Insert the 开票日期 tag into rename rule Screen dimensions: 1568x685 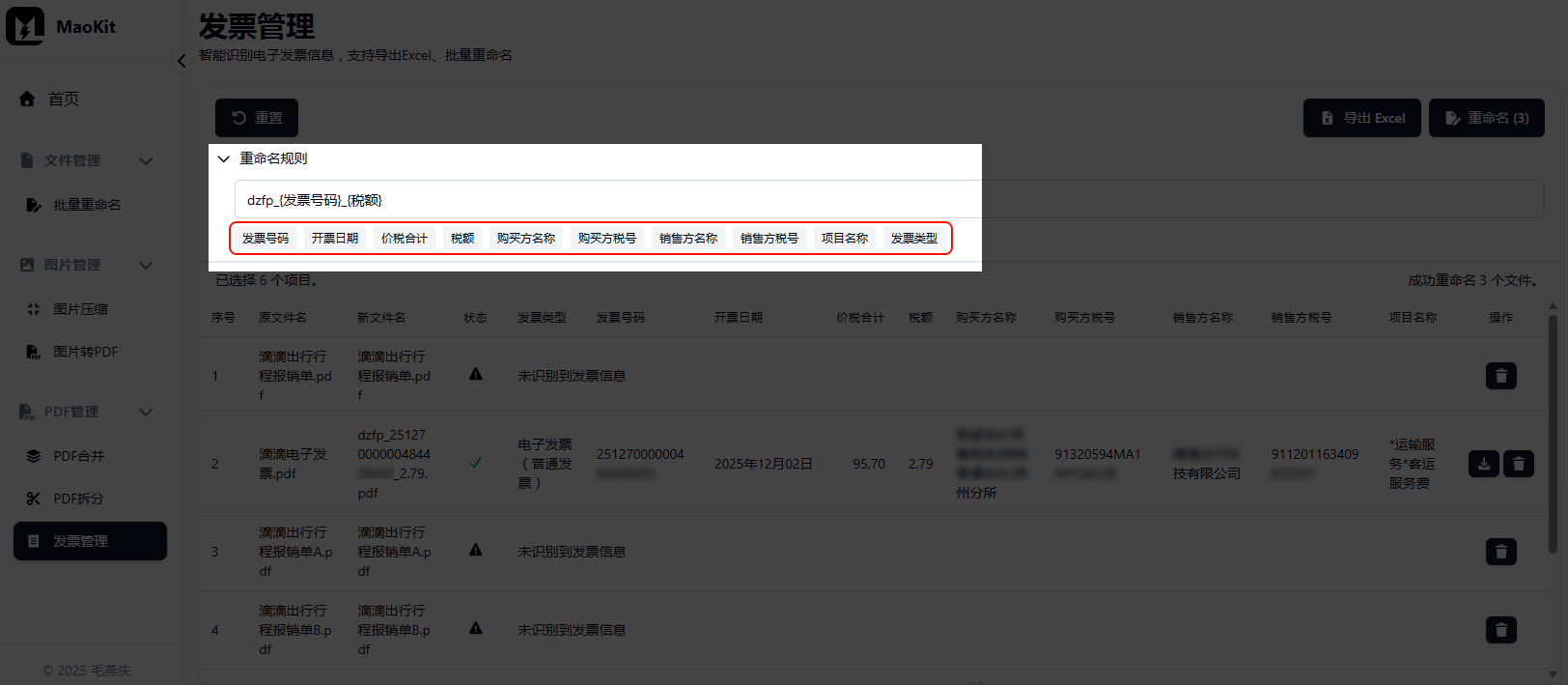tap(335, 238)
